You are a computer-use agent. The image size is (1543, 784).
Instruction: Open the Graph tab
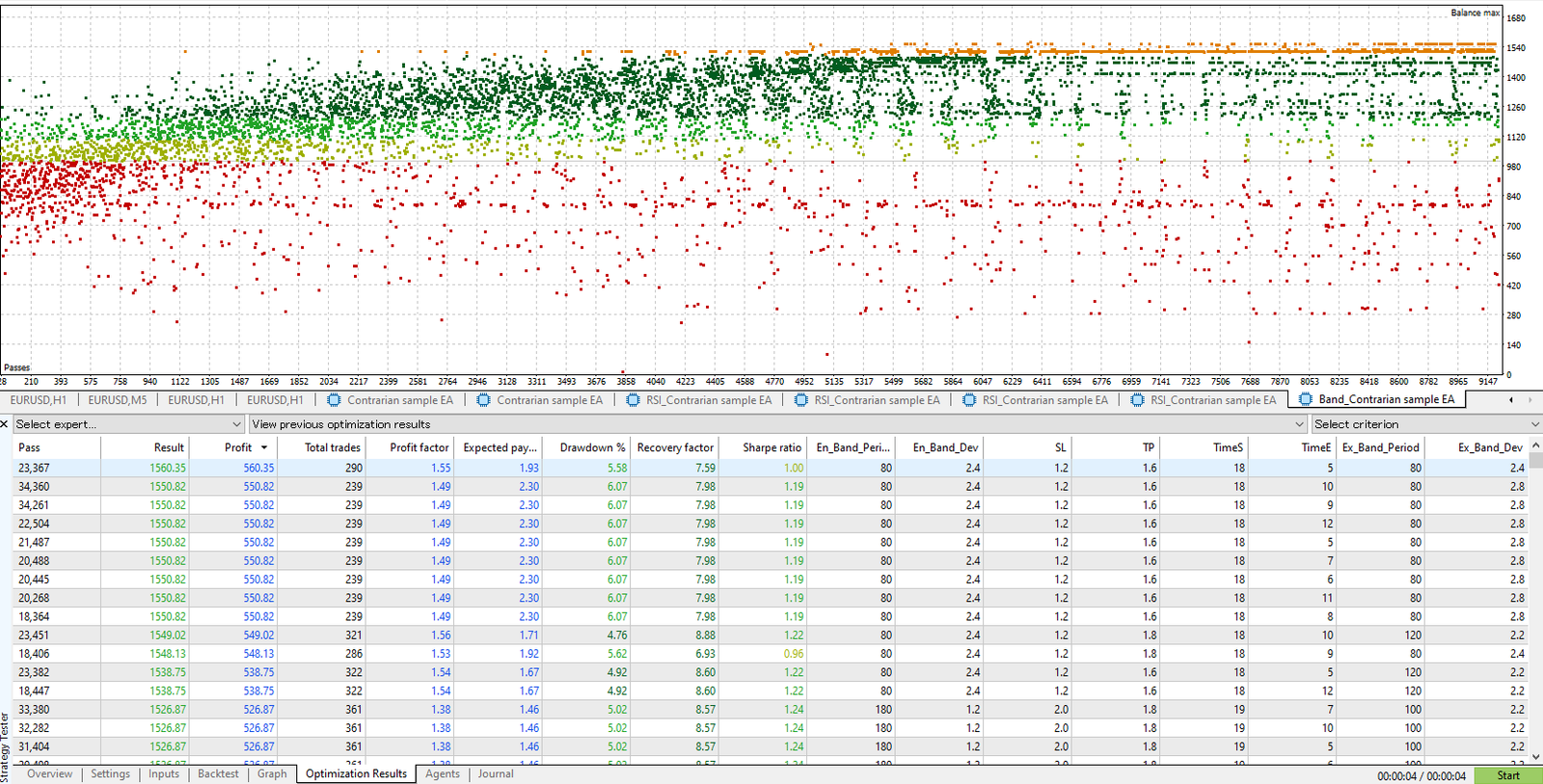point(272,773)
